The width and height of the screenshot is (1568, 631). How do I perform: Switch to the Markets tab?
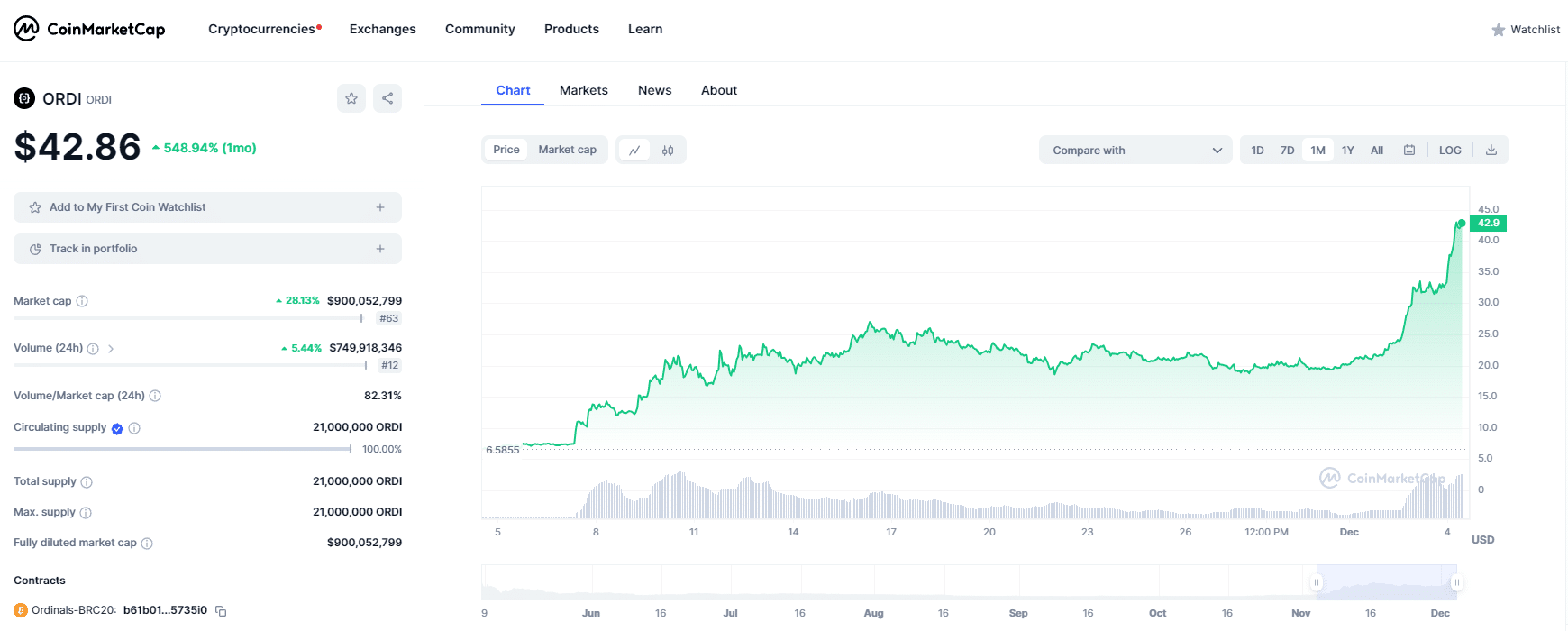coord(583,90)
